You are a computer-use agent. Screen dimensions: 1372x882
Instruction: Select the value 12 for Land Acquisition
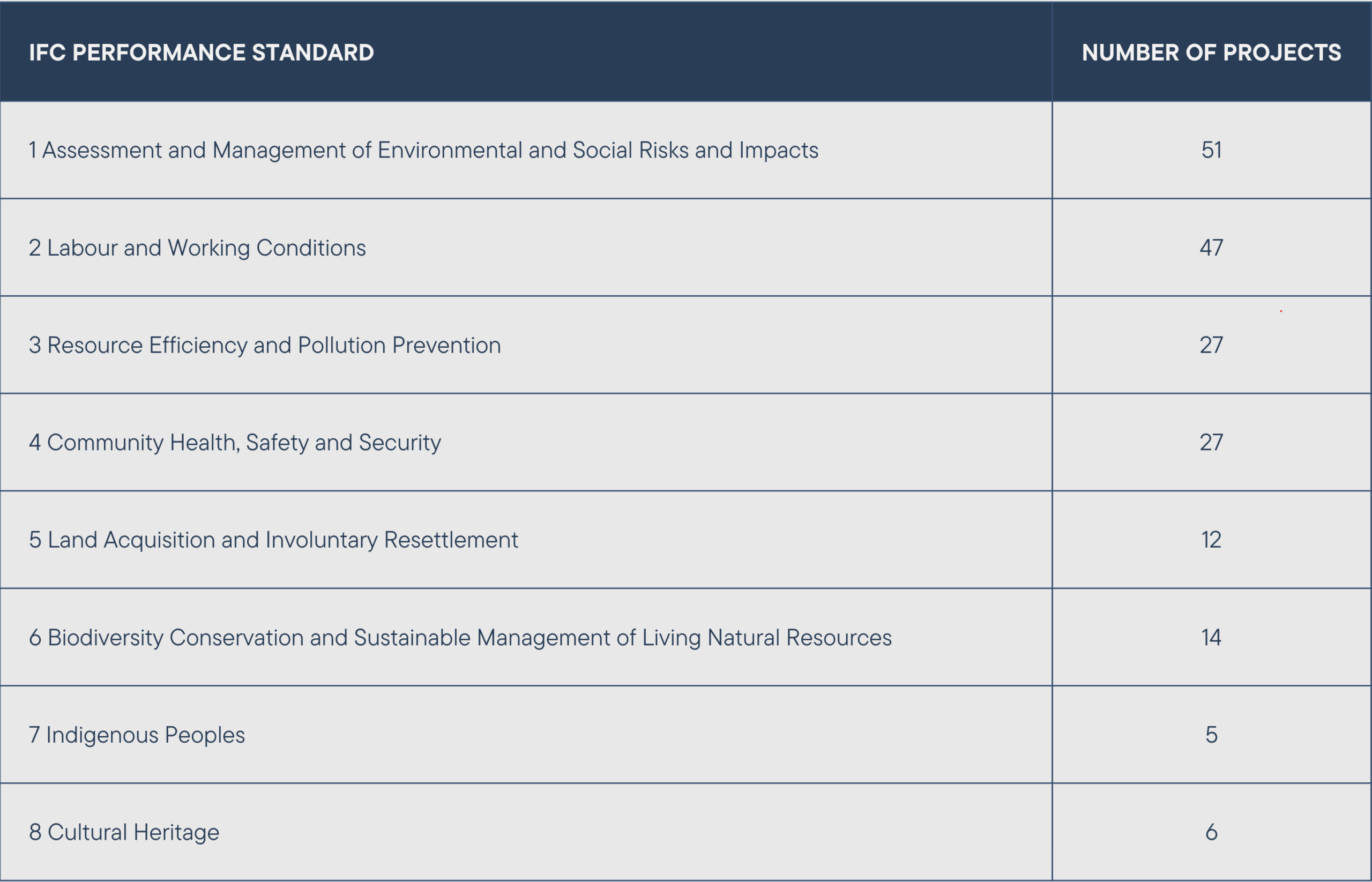tap(1211, 540)
